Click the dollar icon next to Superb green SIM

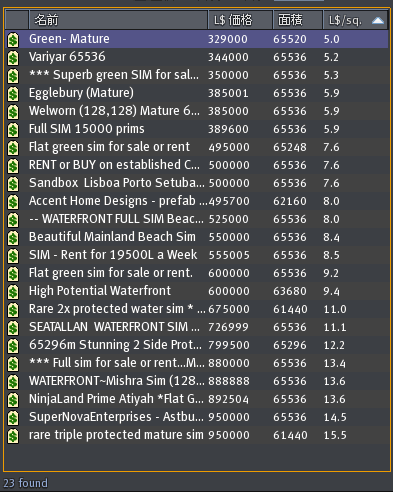(13, 75)
